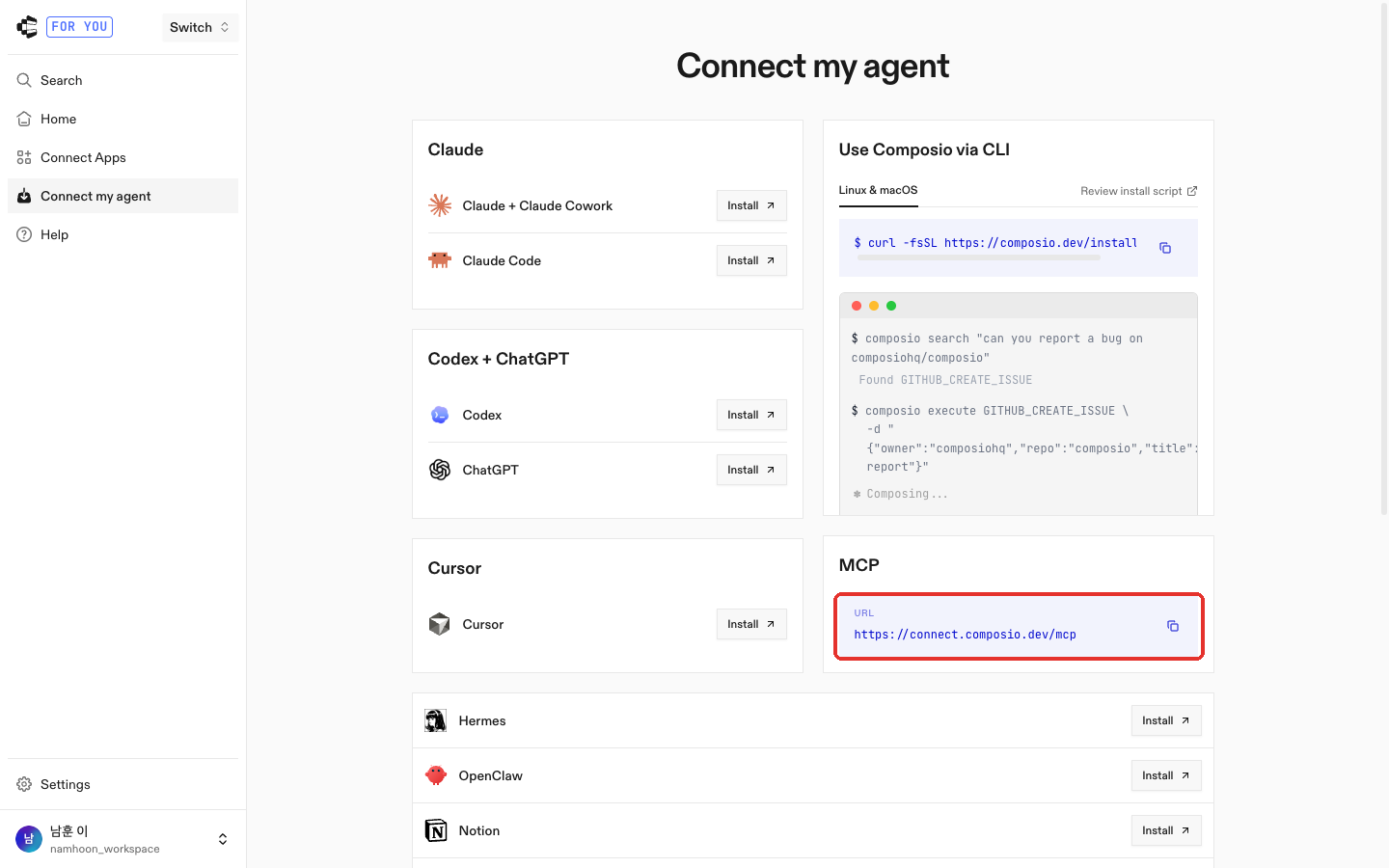Install ChatGPT connector

[x=751, y=470]
